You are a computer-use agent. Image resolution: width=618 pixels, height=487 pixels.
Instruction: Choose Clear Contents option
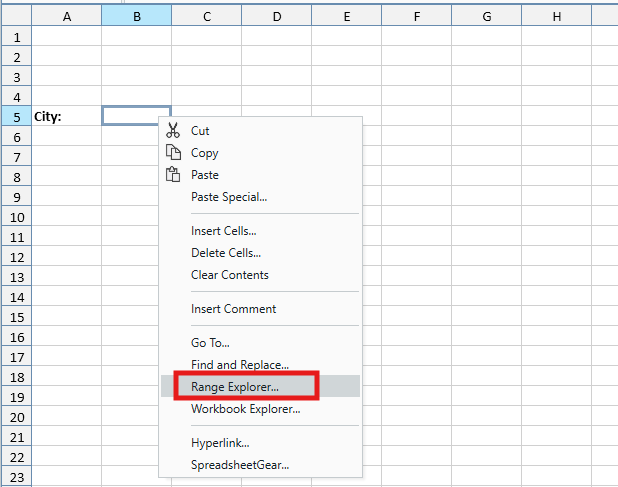(x=229, y=275)
